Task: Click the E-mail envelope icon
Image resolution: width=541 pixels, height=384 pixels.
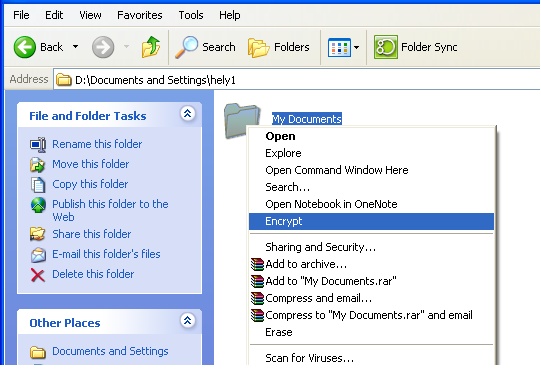Action: tap(38, 255)
